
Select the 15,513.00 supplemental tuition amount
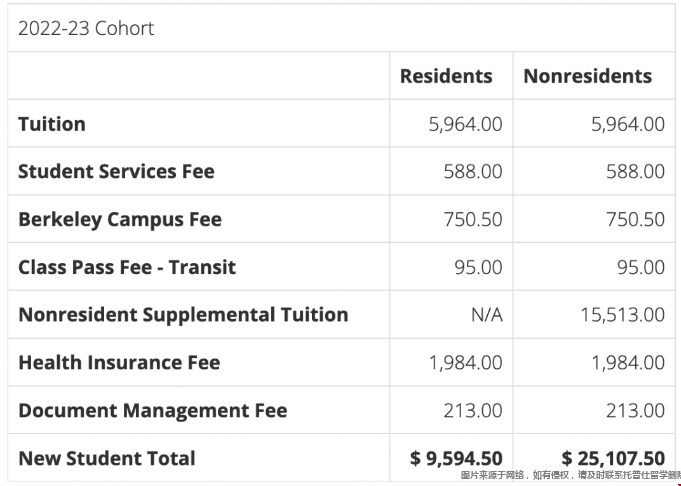[622, 315]
